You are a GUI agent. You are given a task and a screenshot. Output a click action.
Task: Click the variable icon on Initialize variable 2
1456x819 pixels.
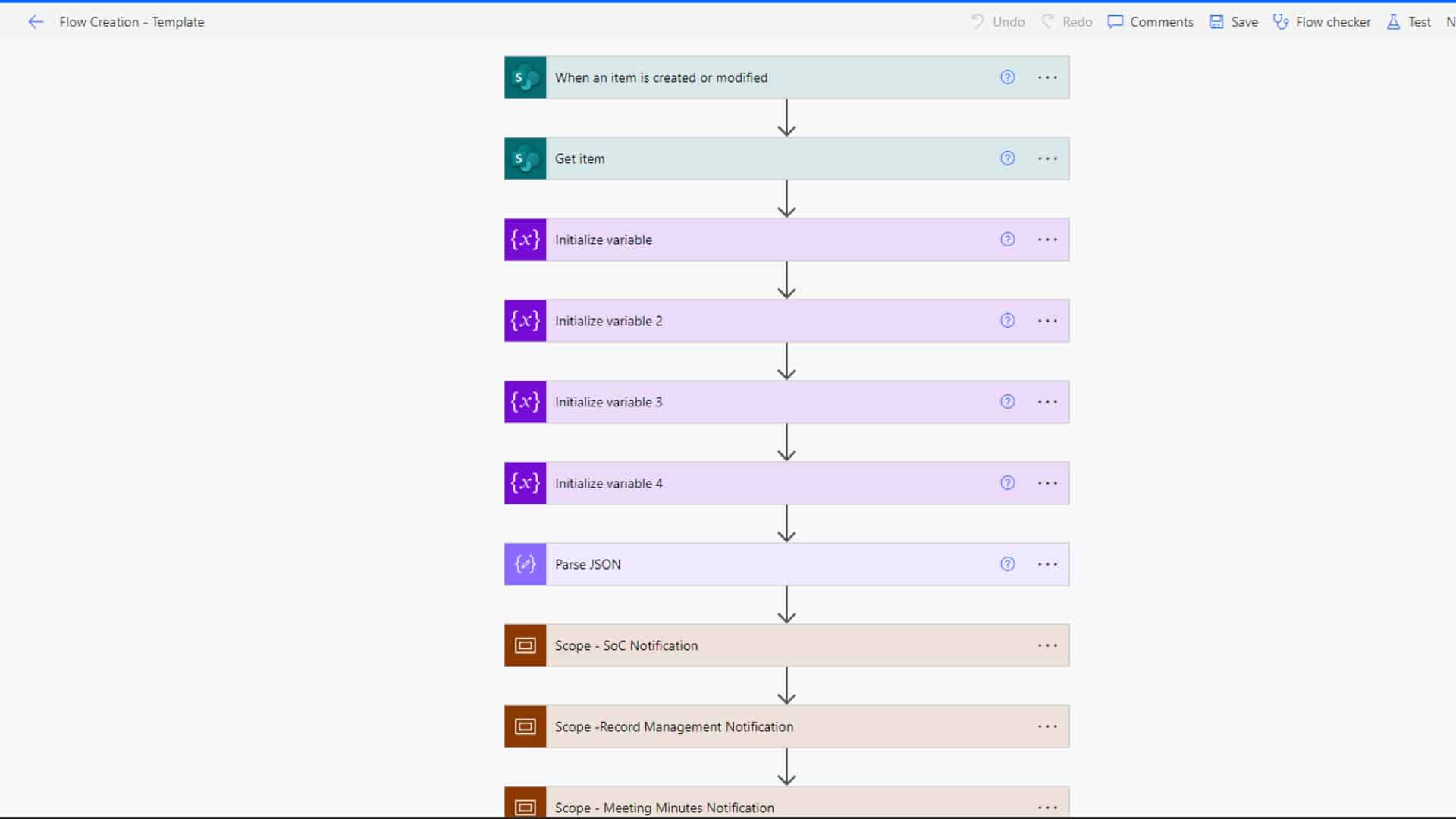point(525,321)
